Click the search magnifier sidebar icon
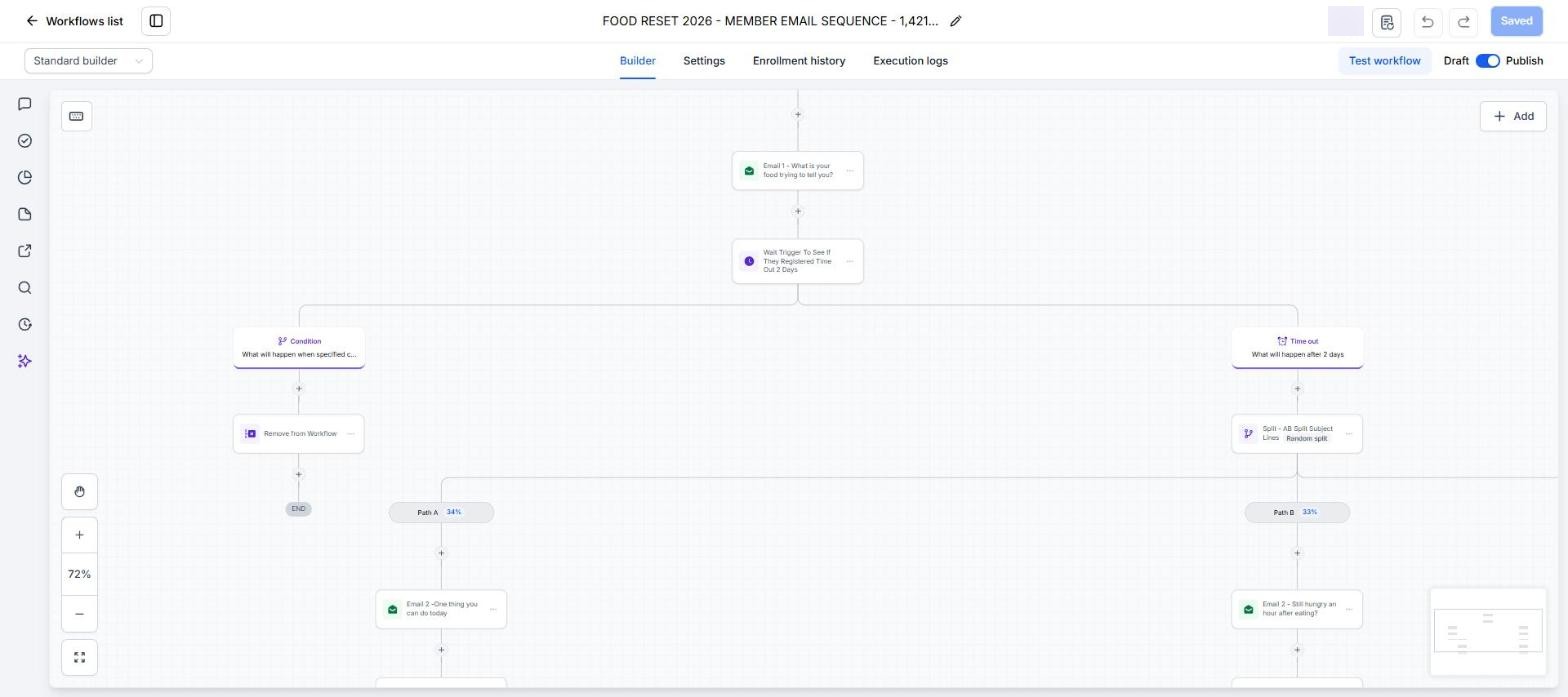This screenshot has height=697, width=1568. coord(25,288)
